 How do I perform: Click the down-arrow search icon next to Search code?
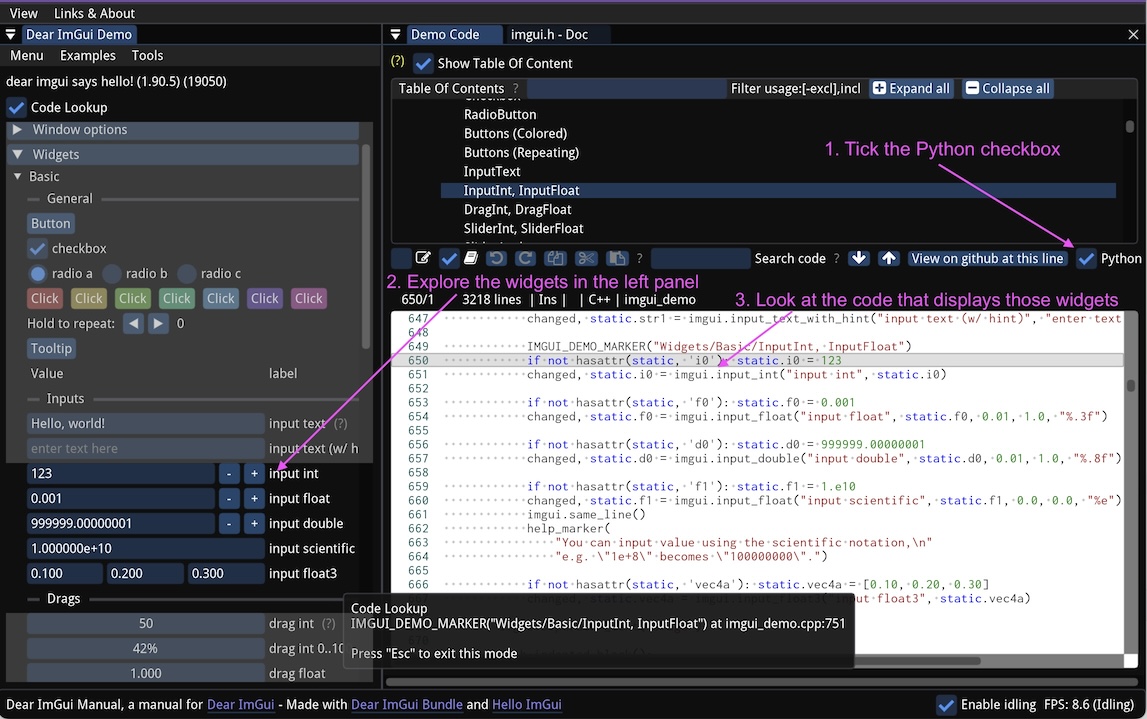tap(858, 258)
